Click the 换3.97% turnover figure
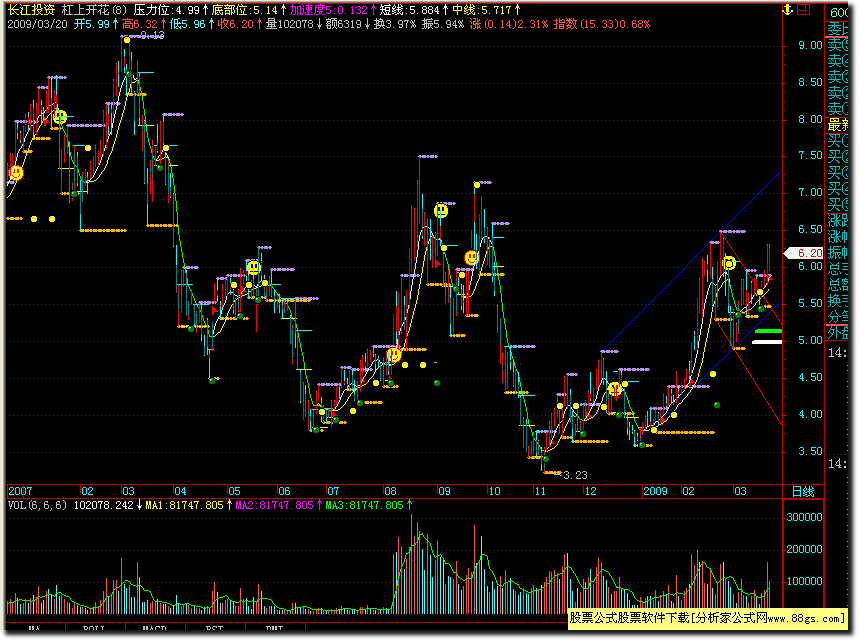Screen dimensions: 860x641 pyautogui.click(x=395, y=24)
